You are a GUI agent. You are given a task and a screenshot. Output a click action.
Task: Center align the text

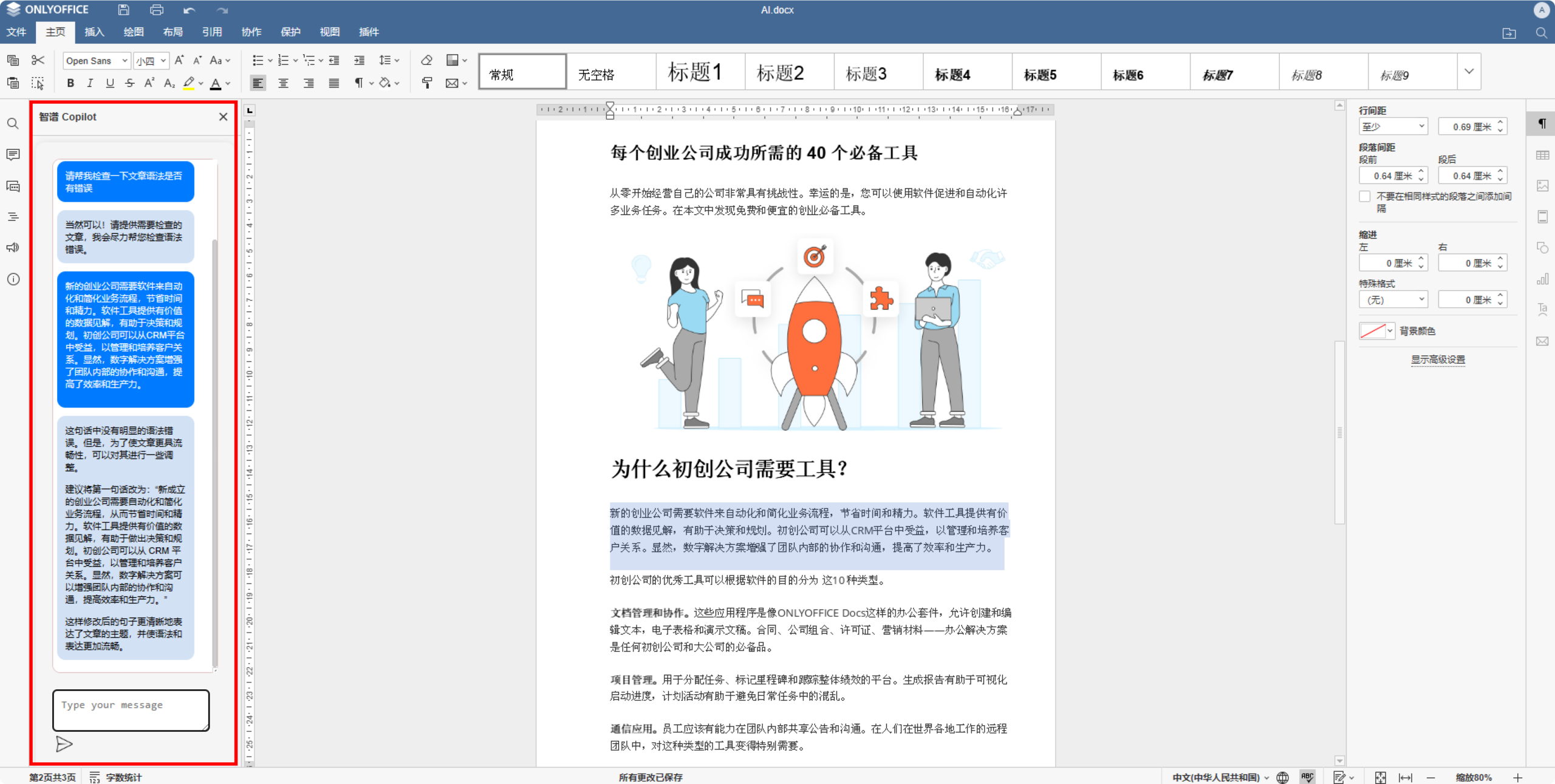point(283,83)
